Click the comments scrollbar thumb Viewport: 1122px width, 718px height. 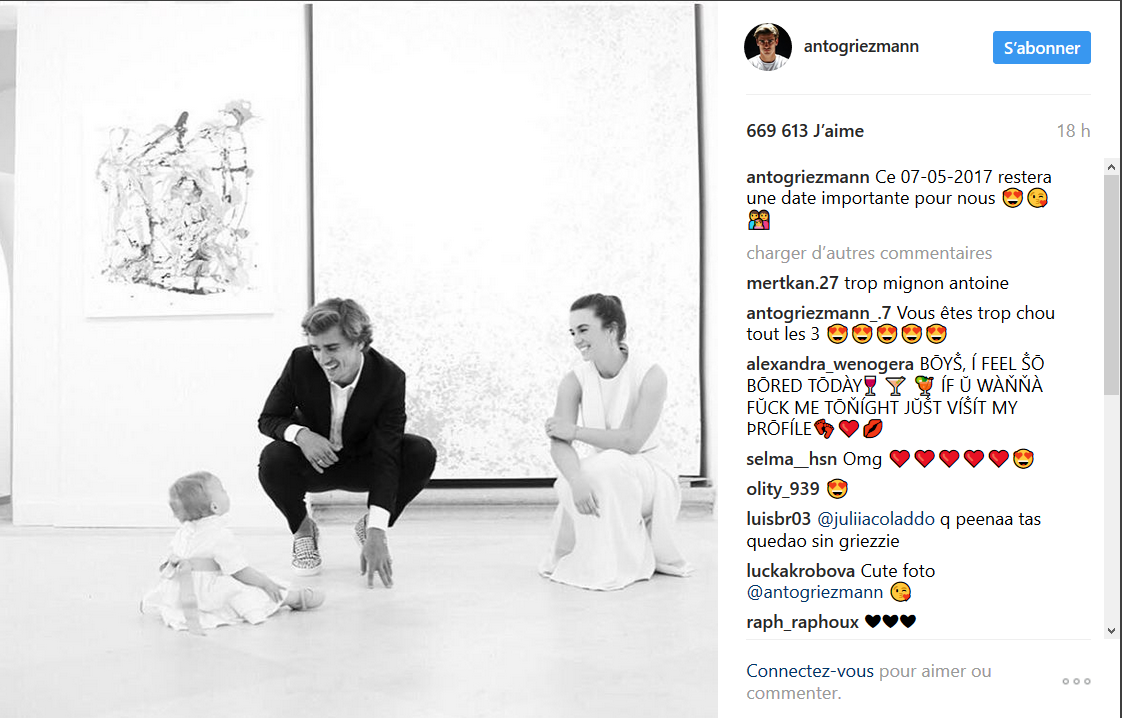pyautogui.click(x=1111, y=284)
